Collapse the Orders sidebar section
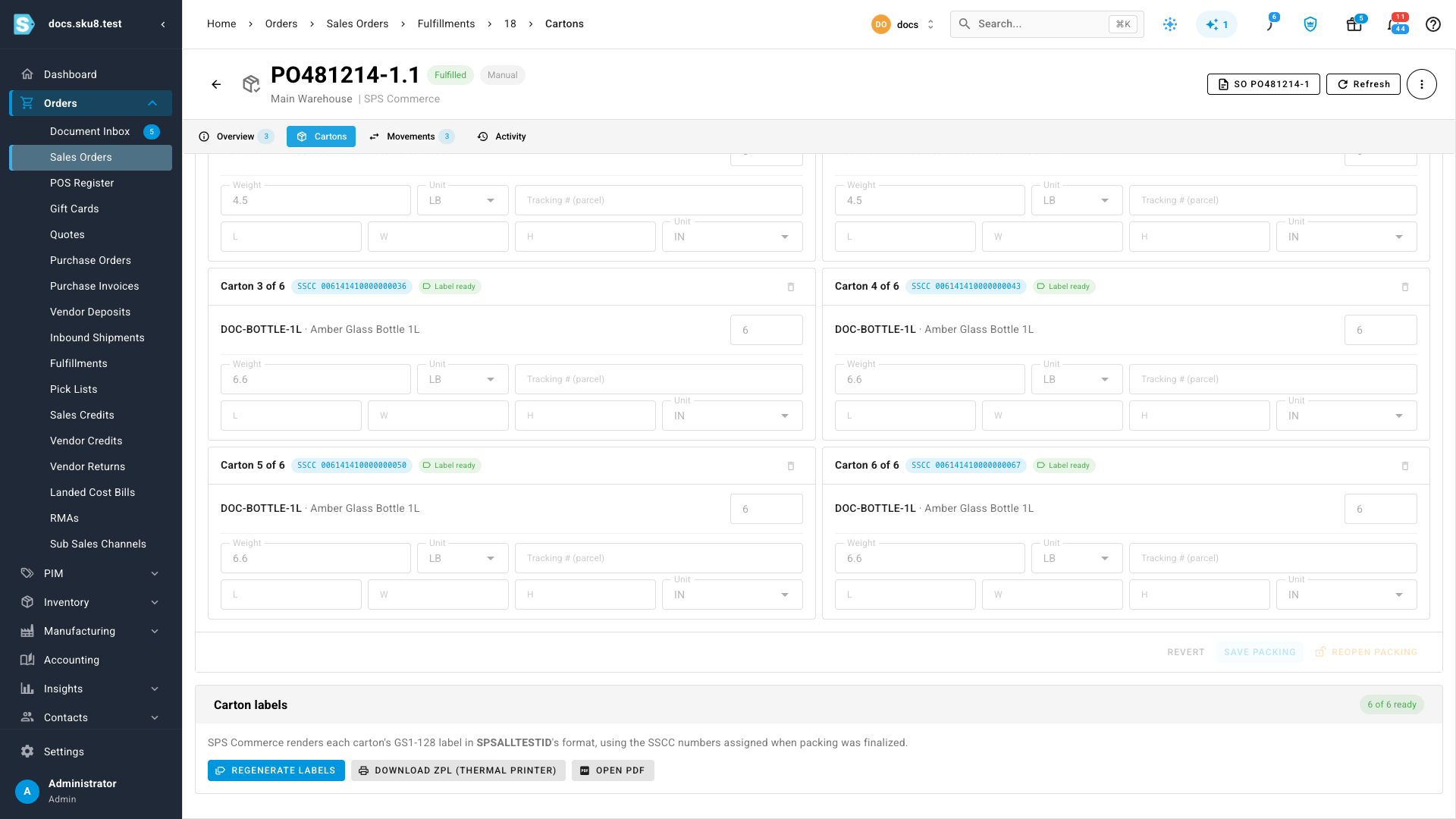The image size is (1456, 819). coord(91,103)
